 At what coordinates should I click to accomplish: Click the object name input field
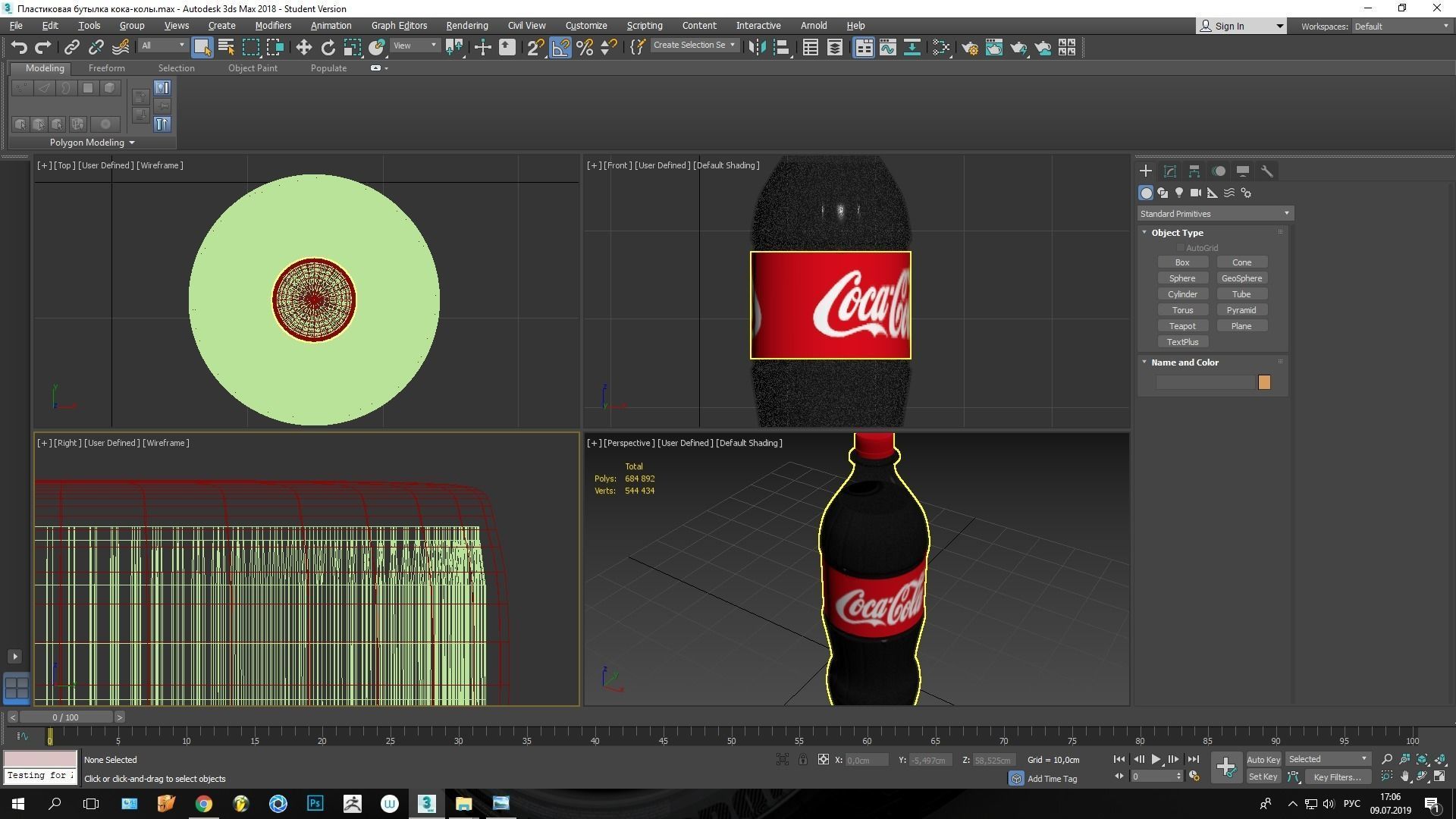1206,381
